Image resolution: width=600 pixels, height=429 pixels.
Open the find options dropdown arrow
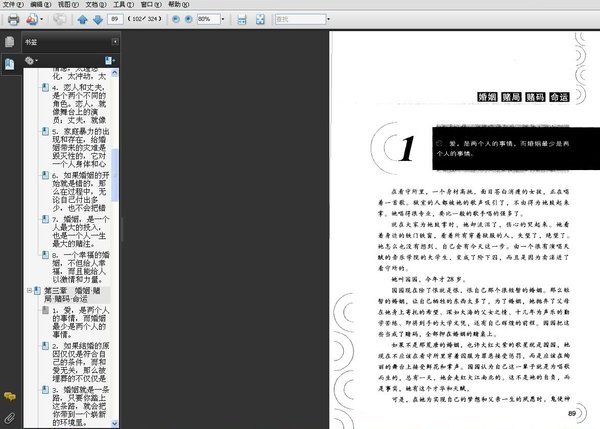tap(329, 19)
